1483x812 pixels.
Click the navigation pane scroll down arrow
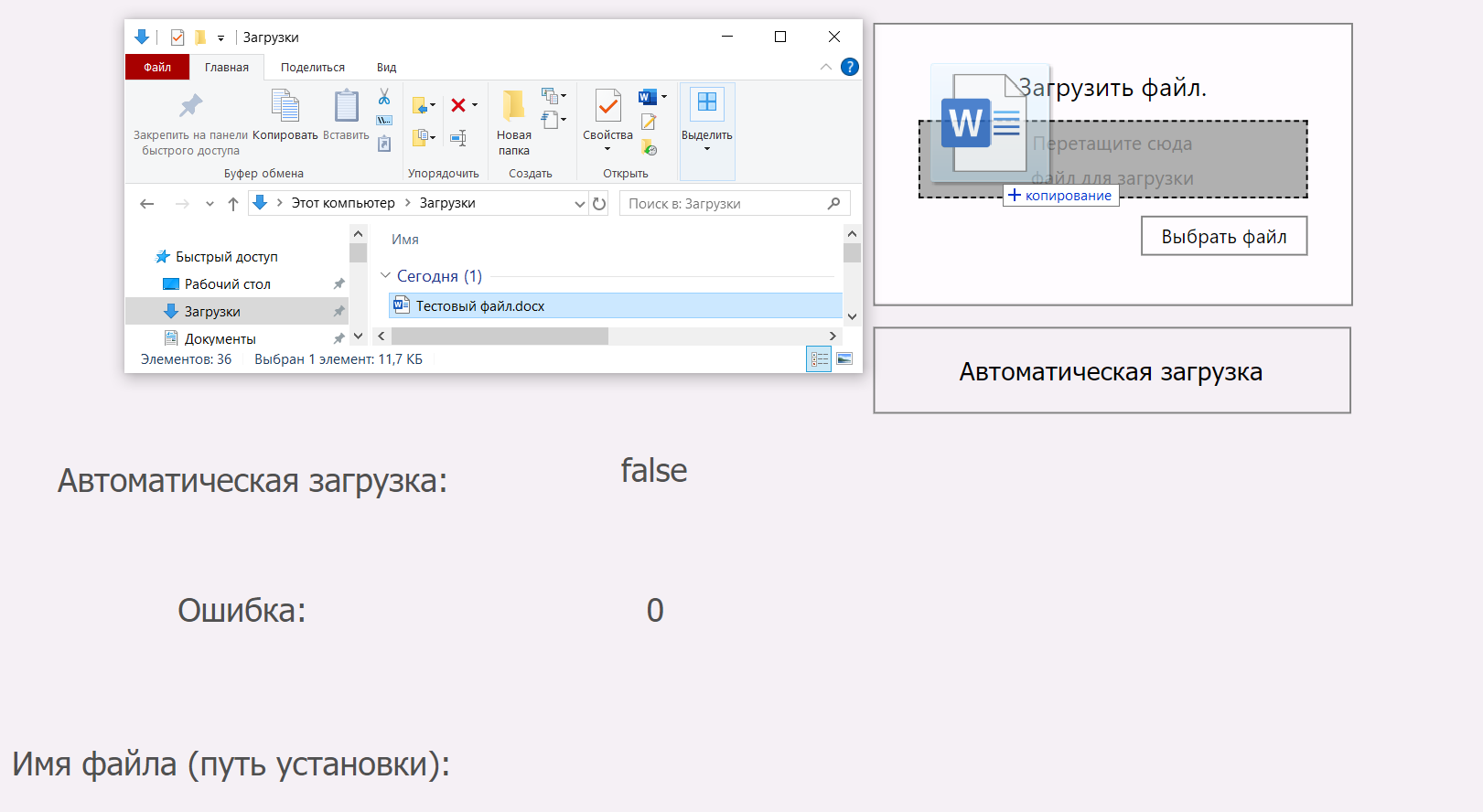[x=358, y=337]
